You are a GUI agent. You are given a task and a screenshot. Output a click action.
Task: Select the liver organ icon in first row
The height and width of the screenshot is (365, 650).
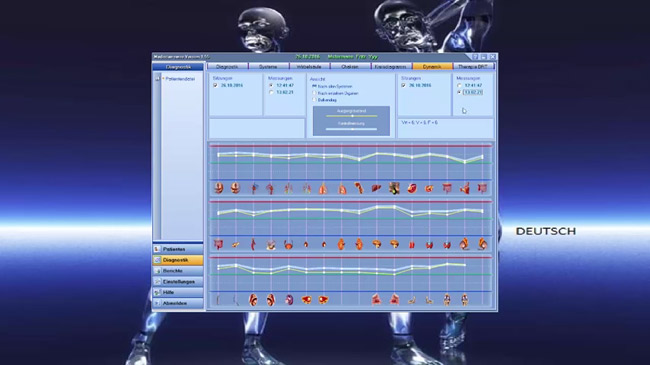coord(376,189)
